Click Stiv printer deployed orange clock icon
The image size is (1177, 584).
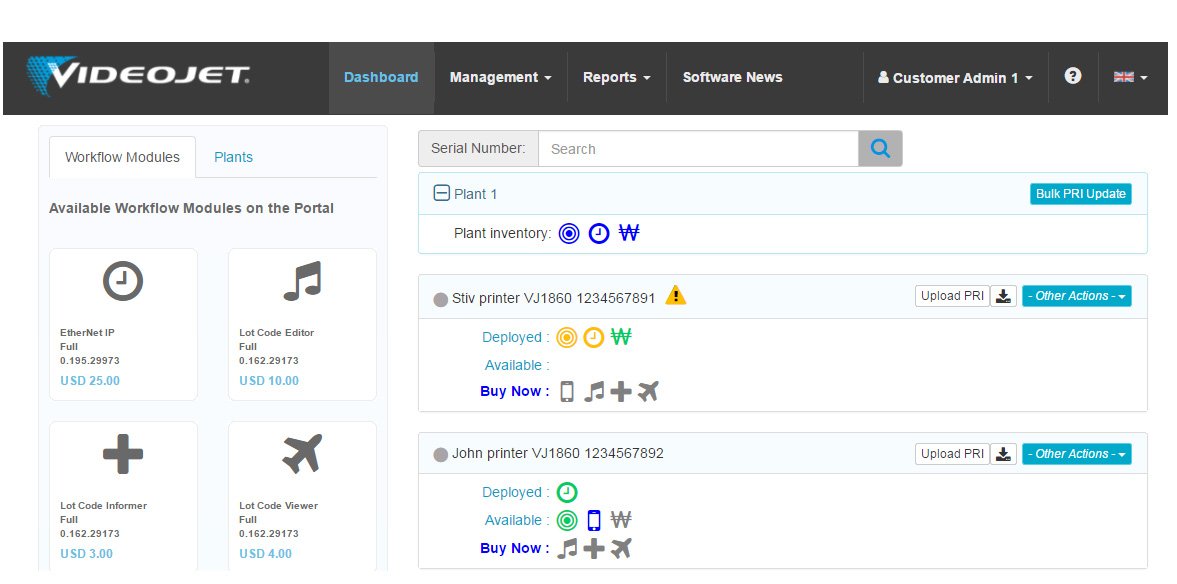[594, 338]
